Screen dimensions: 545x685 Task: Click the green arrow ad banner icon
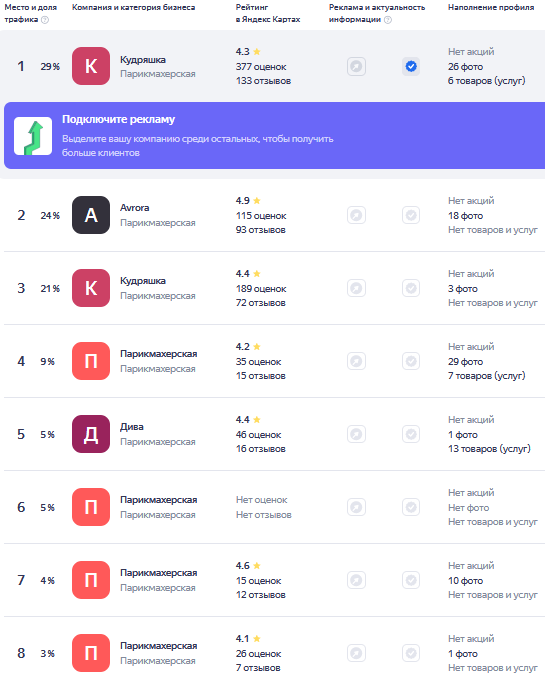(x=33, y=136)
